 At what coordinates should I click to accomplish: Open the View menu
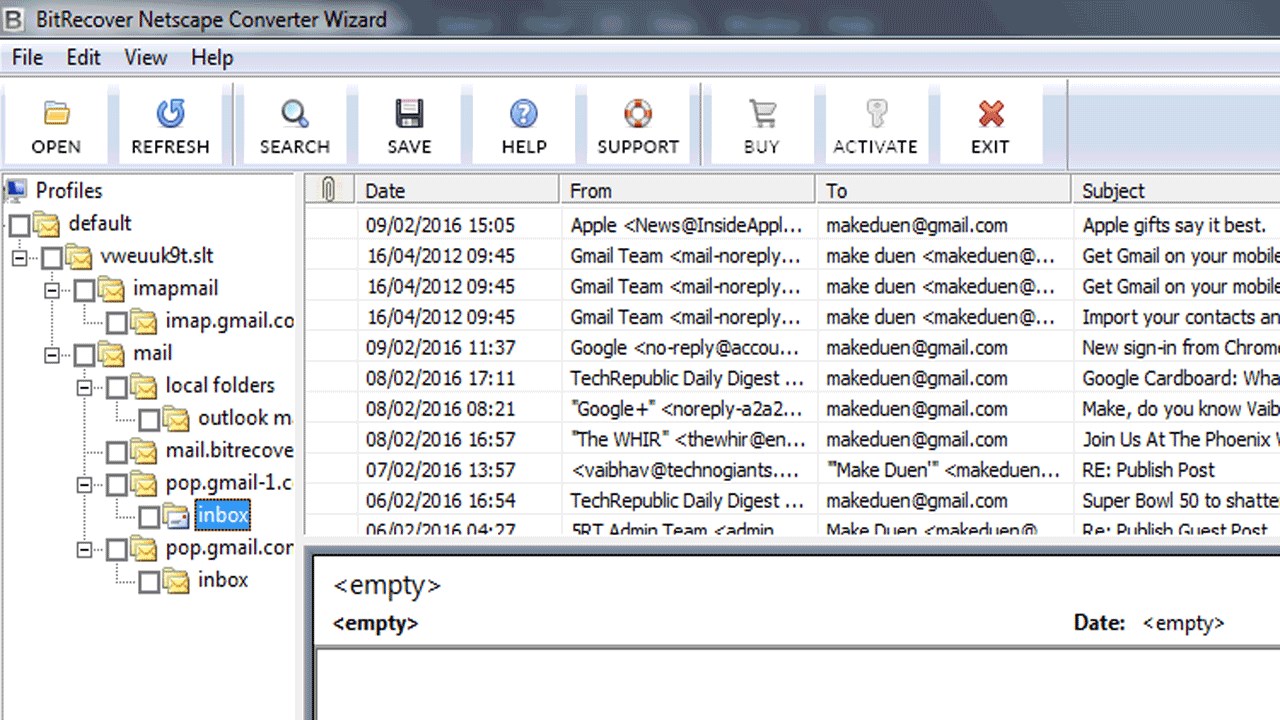(145, 58)
